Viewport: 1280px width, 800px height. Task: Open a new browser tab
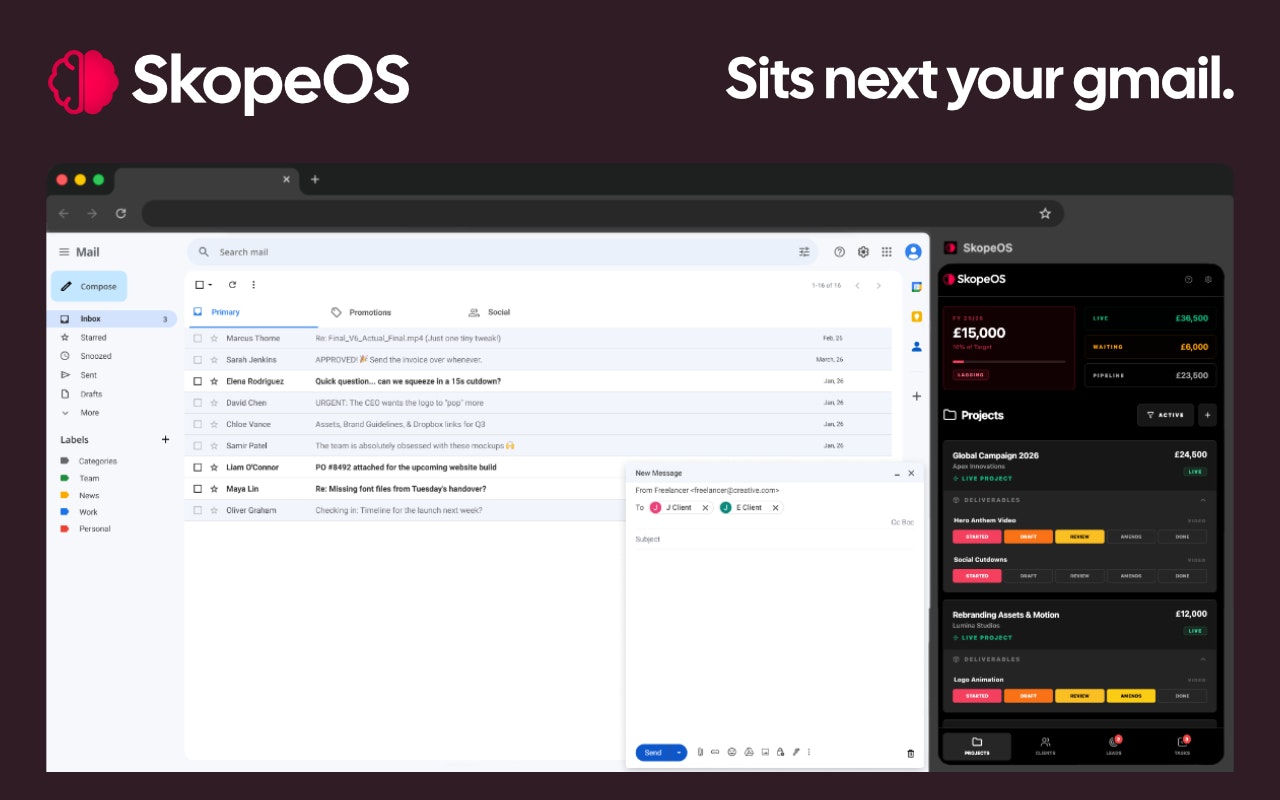(x=315, y=180)
